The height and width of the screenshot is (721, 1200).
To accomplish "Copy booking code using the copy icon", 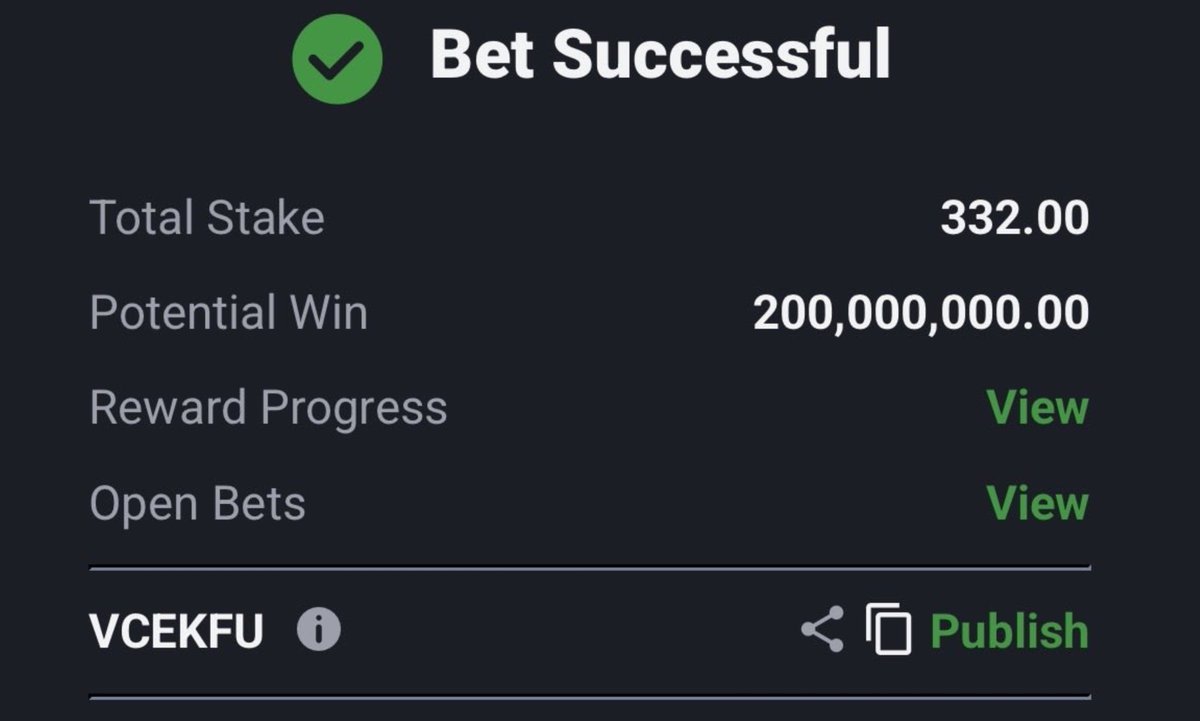I will click(888, 630).
